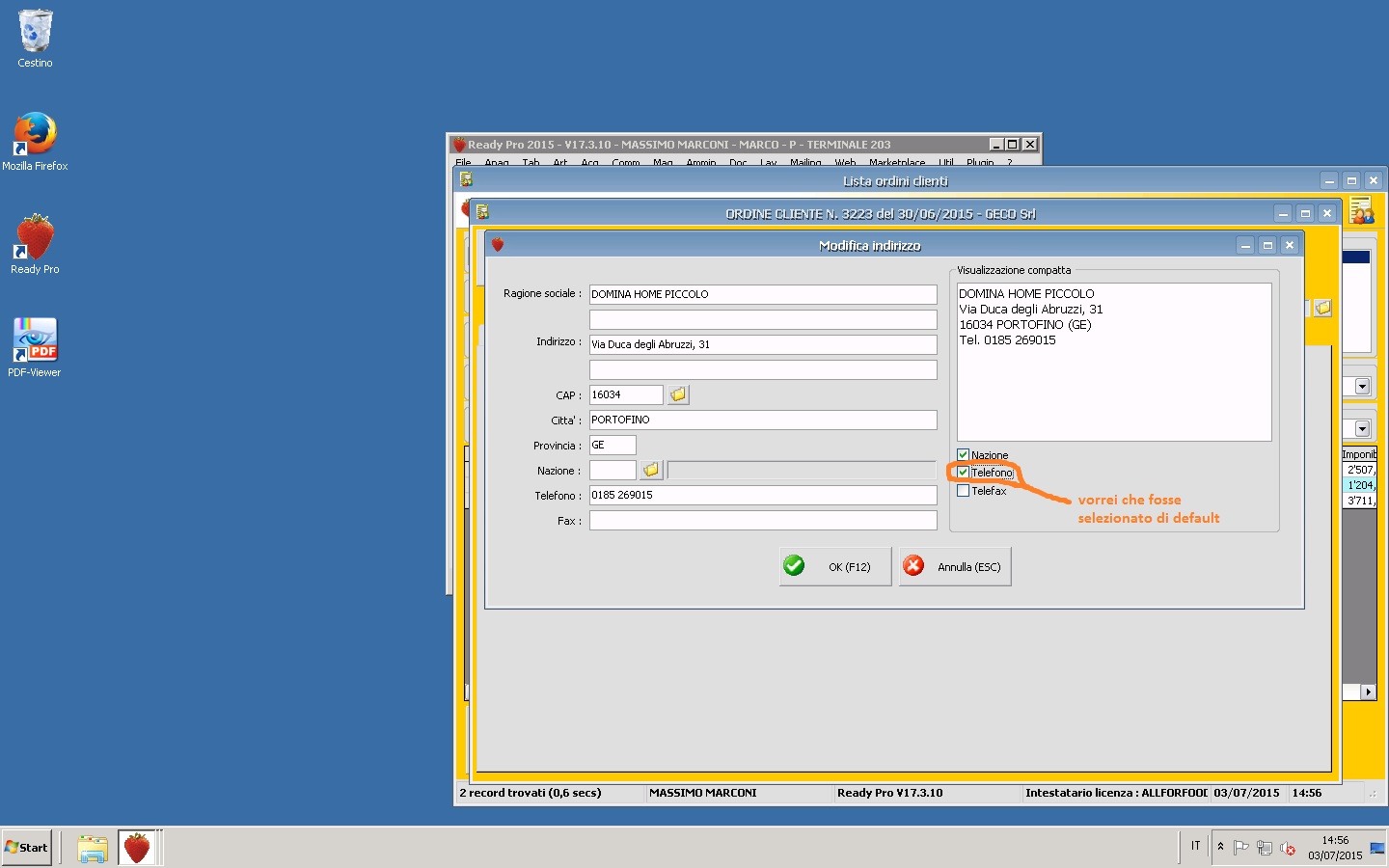Open the Anag menu

pyautogui.click(x=497, y=162)
